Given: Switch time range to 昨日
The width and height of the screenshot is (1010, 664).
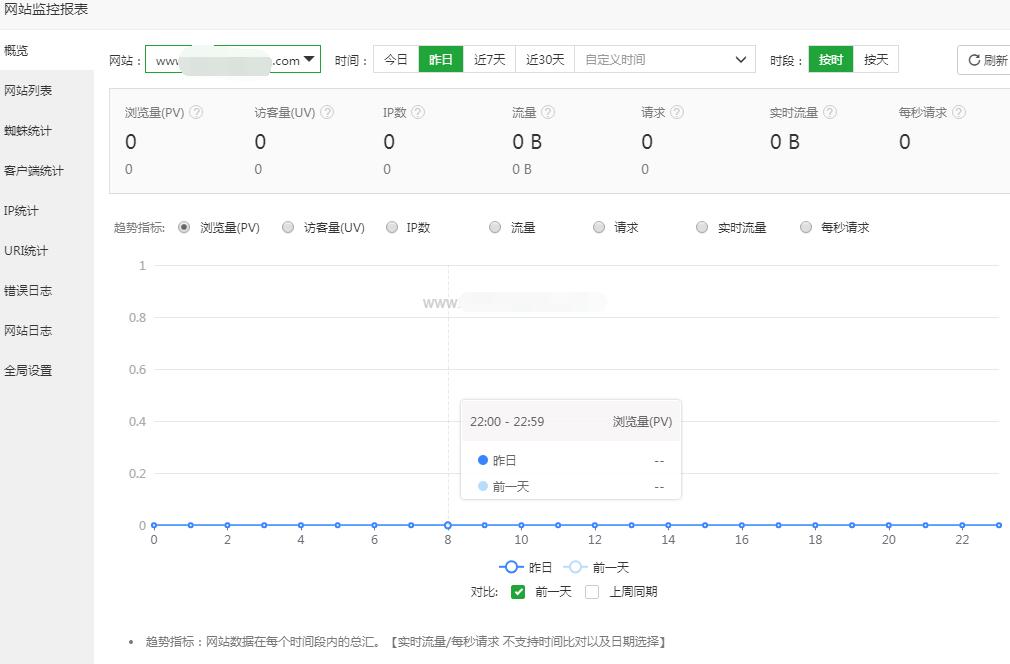Looking at the screenshot, I should click(x=441, y=59).
